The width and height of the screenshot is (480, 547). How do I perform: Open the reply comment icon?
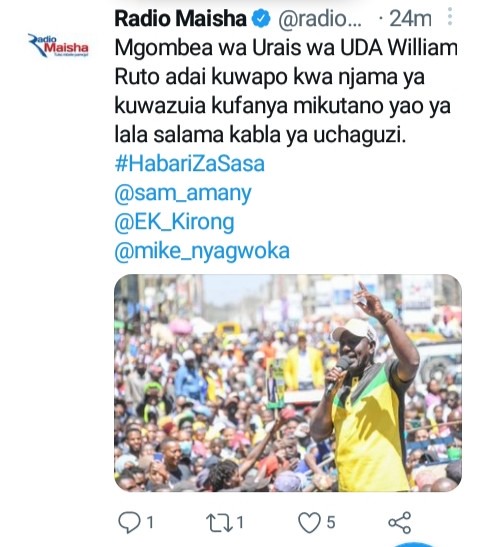(x=129, y=523)
